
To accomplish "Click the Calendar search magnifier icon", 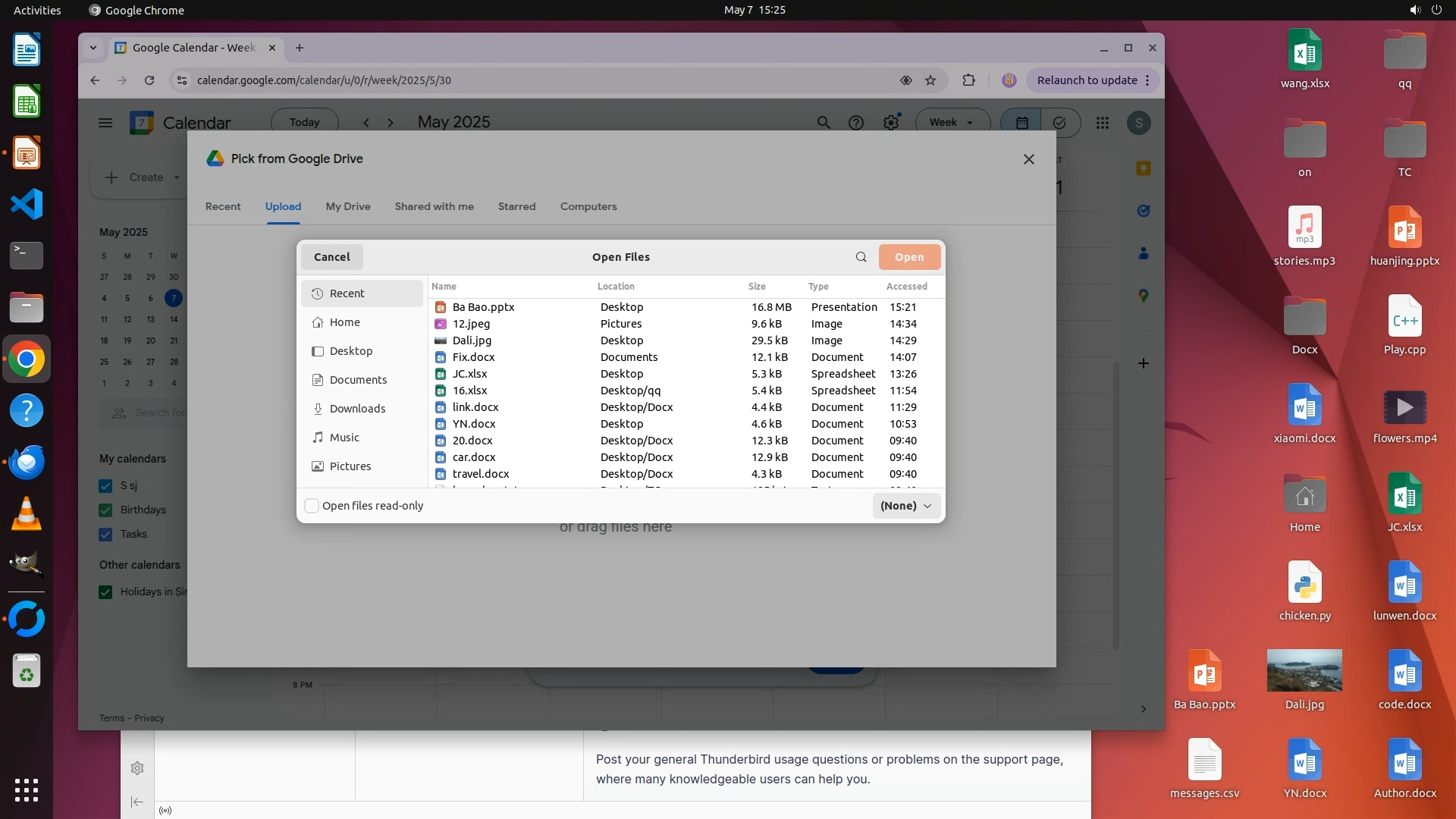I will (824, 123).
